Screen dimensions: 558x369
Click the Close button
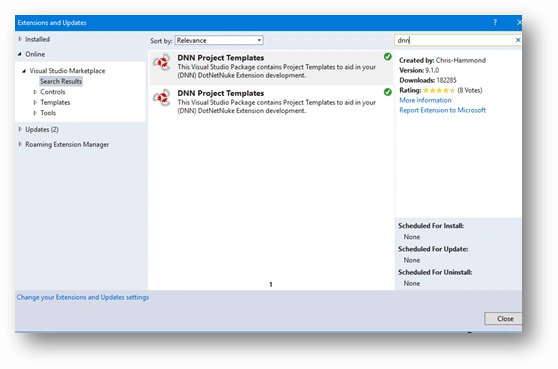coord(503,318)
